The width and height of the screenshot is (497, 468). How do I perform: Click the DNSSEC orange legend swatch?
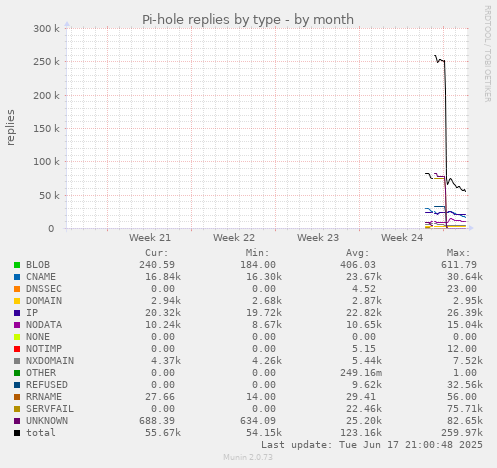(x=17, y=289)
